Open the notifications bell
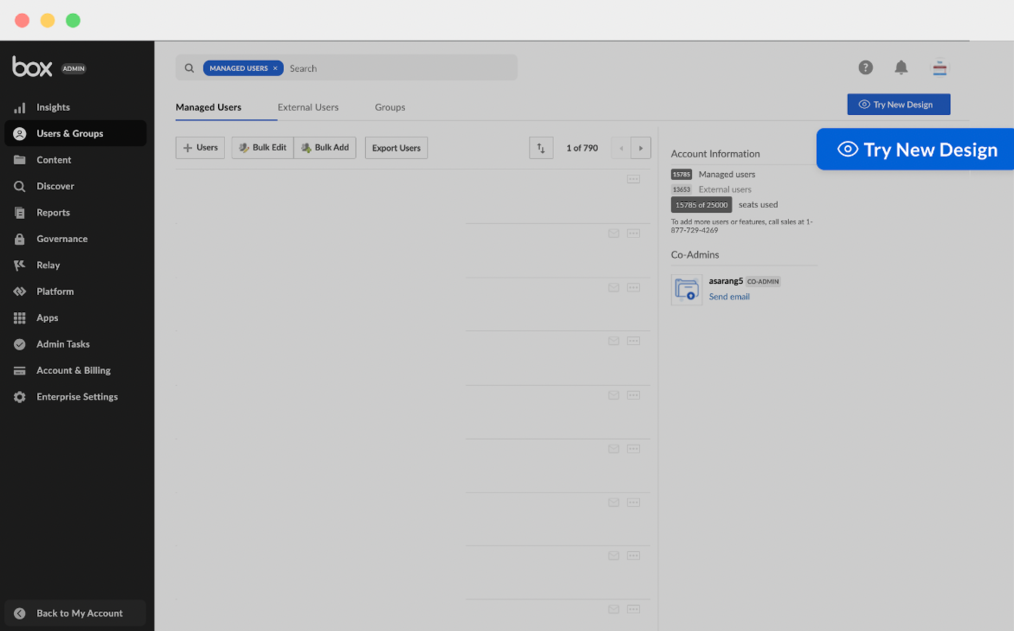Viewport: 1014px width, 631px height. tap(901, 68)
